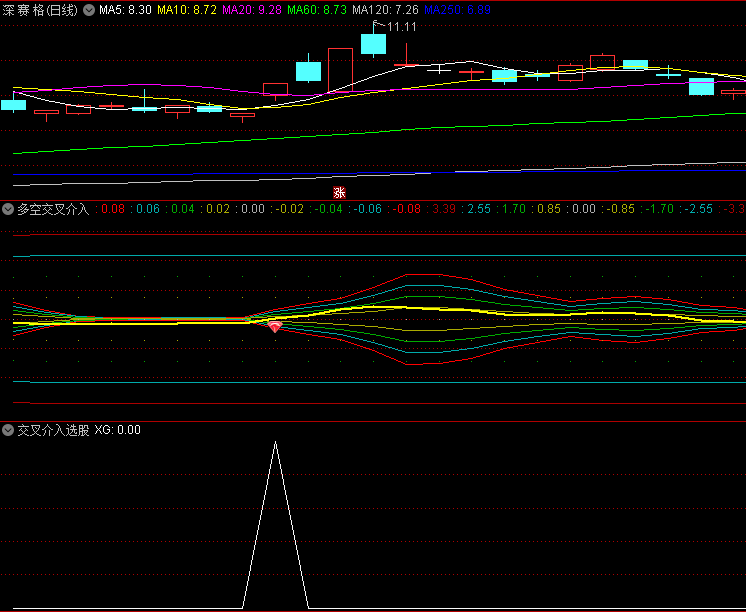The image size is (746, 612).
Task: Select the MA120: 7.26 label
Action: tap(385, 9)
